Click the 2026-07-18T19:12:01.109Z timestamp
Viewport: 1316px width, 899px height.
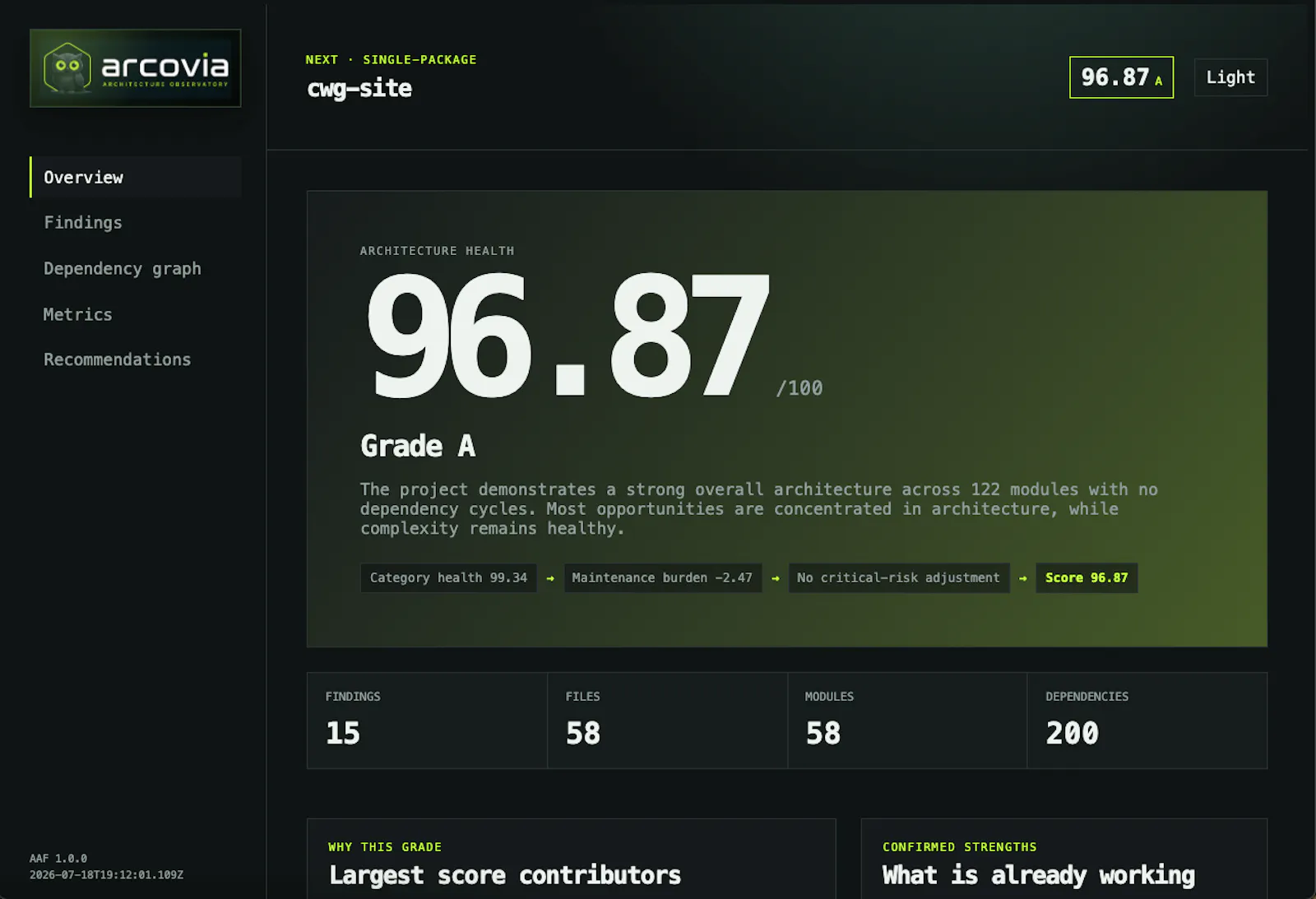point(106,874)
